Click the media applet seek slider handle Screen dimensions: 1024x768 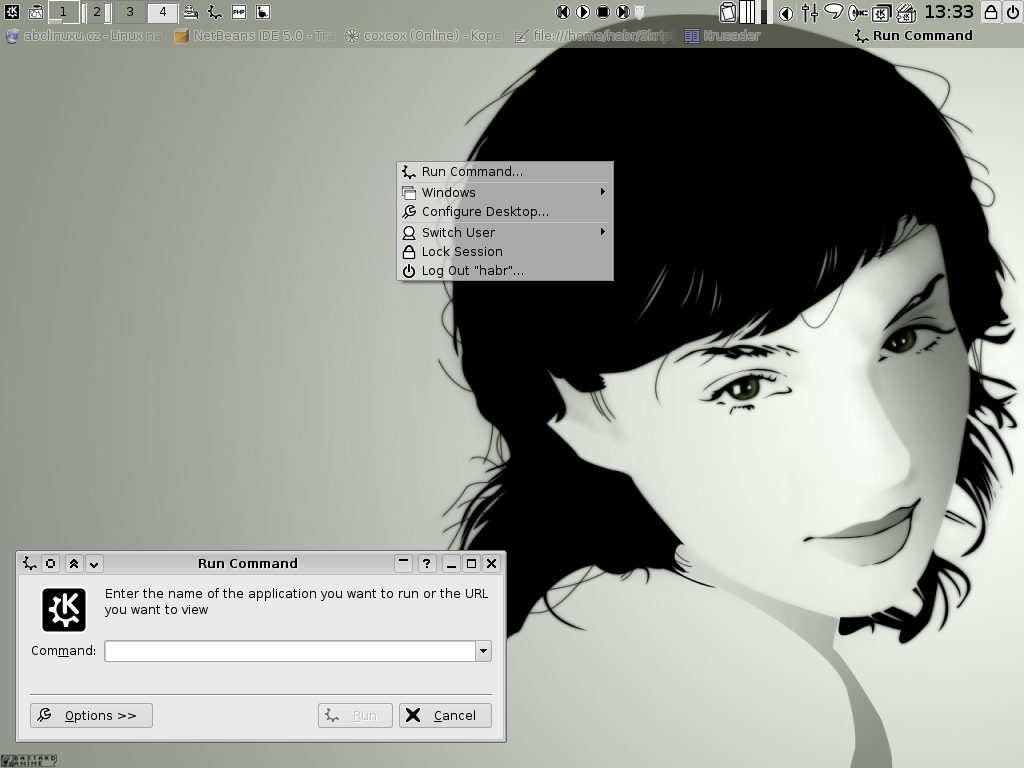click(641, 12)
